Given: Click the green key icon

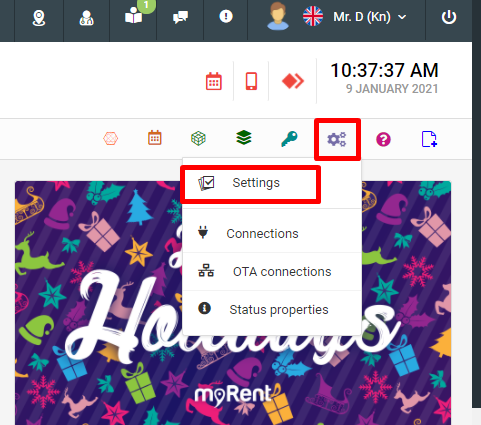Looking at the screenshot, I should point(289,139).
